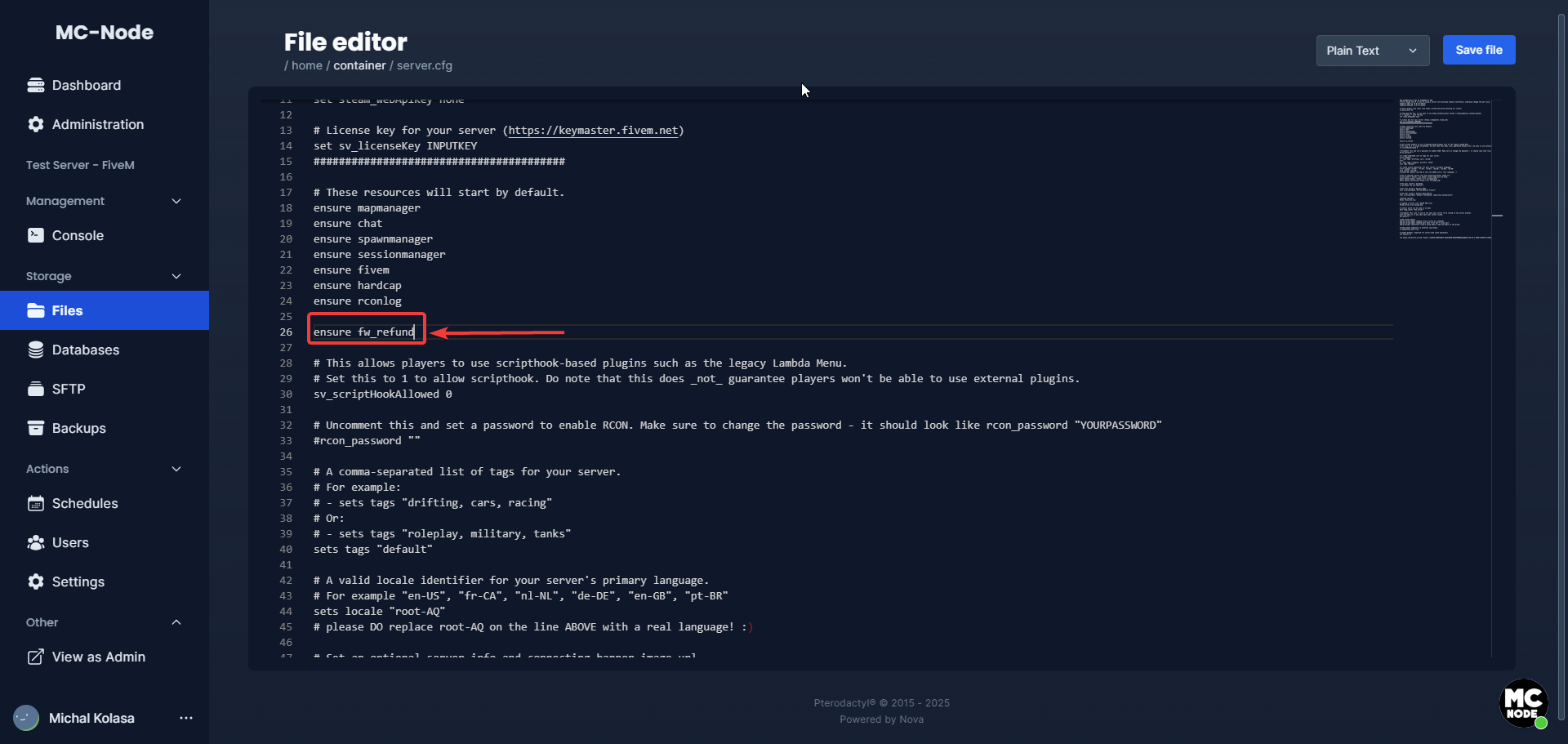Click the SFTP drive icon

coord(36,389)
